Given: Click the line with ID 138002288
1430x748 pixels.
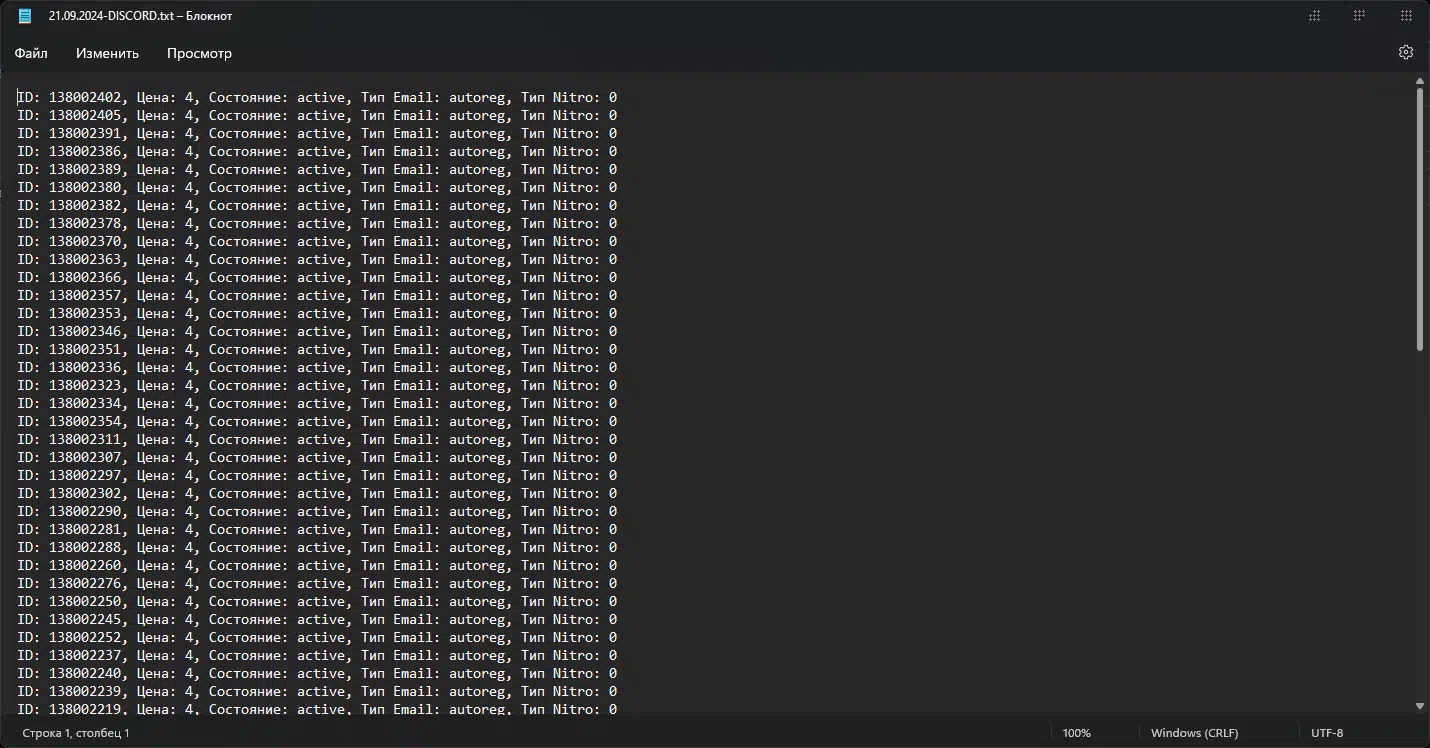Looking at the screenshot, I should coord(317,547).
